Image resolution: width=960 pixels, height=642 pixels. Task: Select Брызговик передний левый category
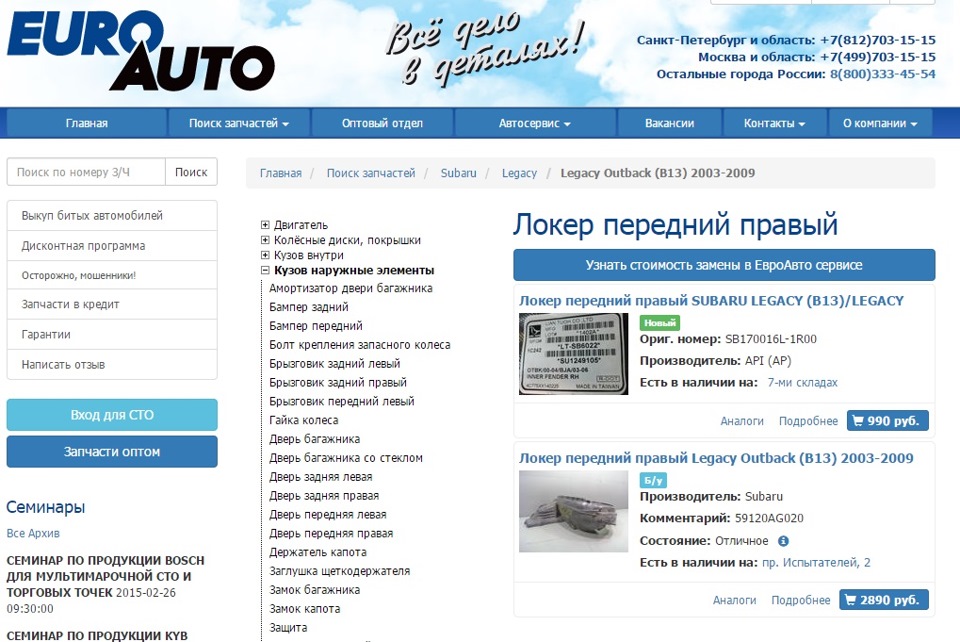click(342, 401)
